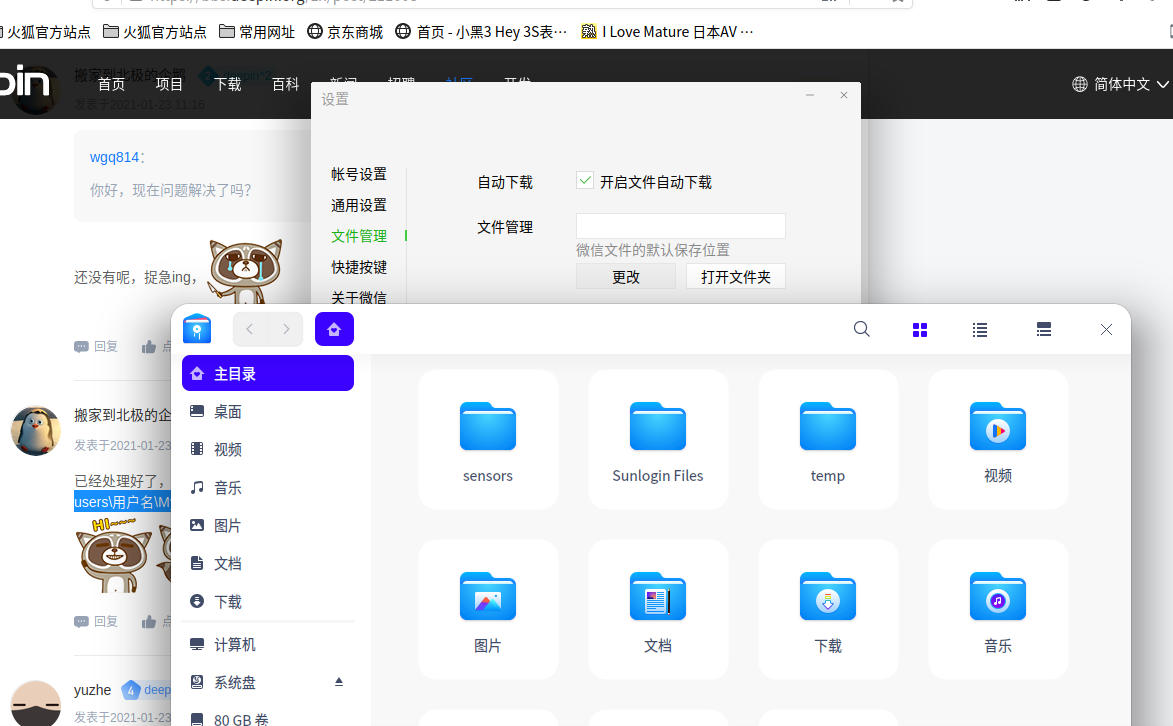Select 桌面 in the sidebar
Screen dimensions: 1173x726
[228, 412]
